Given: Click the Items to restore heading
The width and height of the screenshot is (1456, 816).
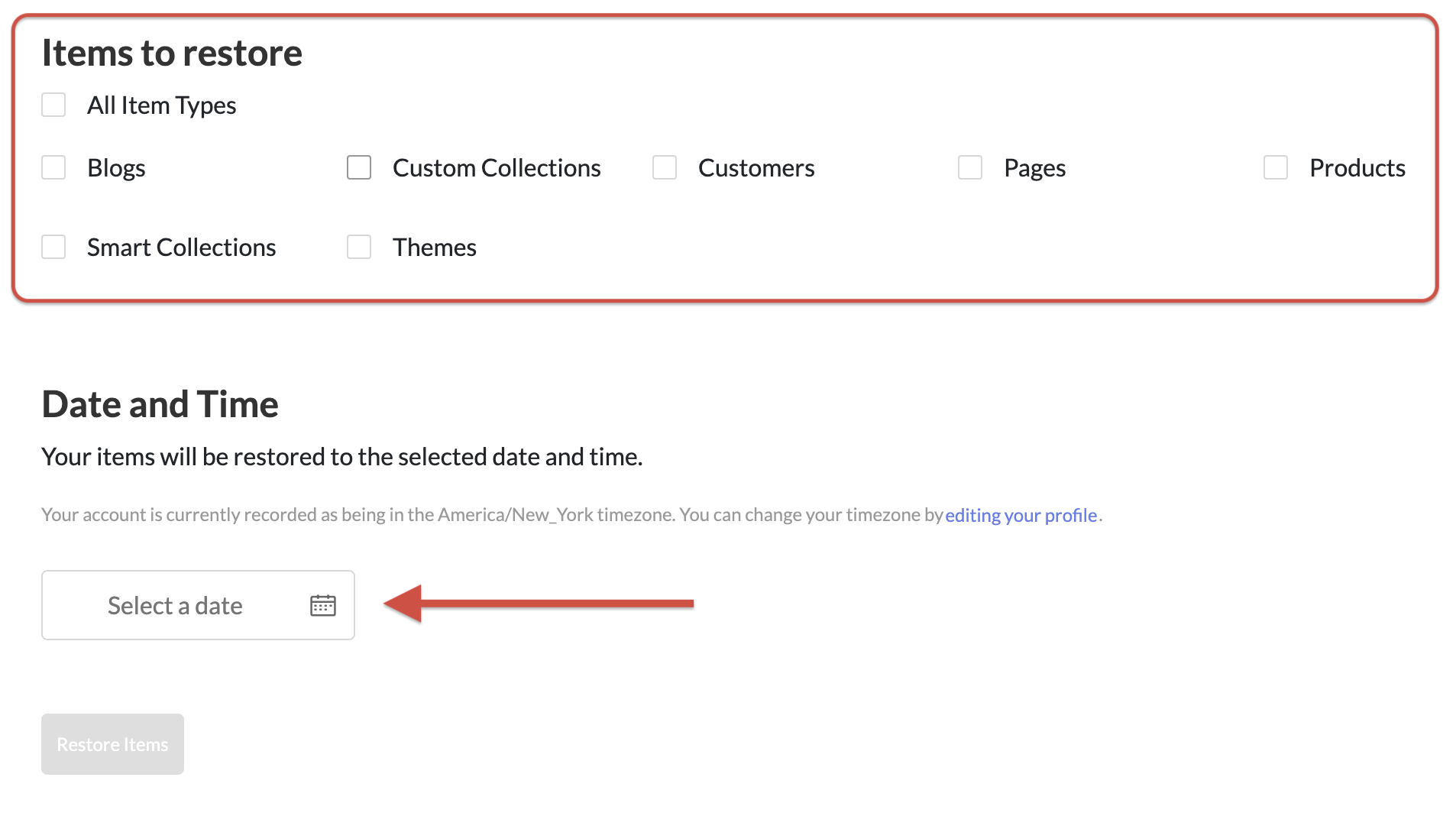Looking at the screenshot, I should coord(172,53).
